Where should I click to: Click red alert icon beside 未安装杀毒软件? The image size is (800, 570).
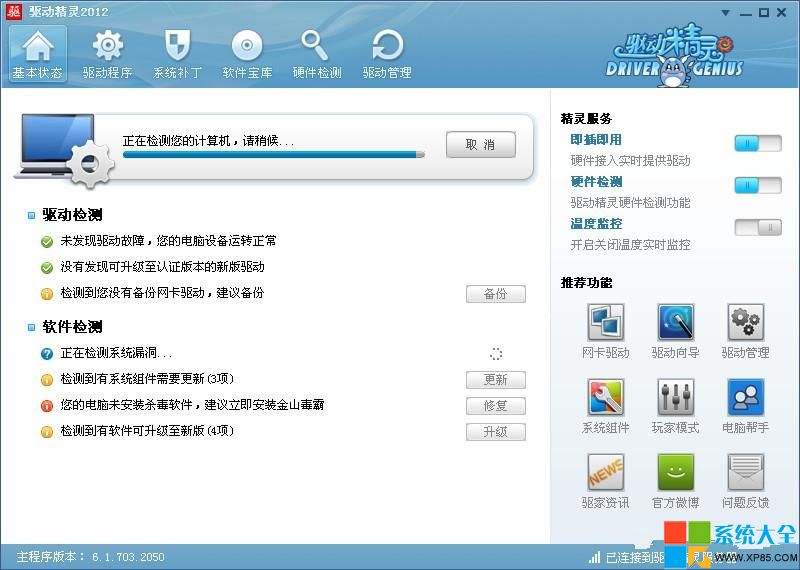(47, 406)
